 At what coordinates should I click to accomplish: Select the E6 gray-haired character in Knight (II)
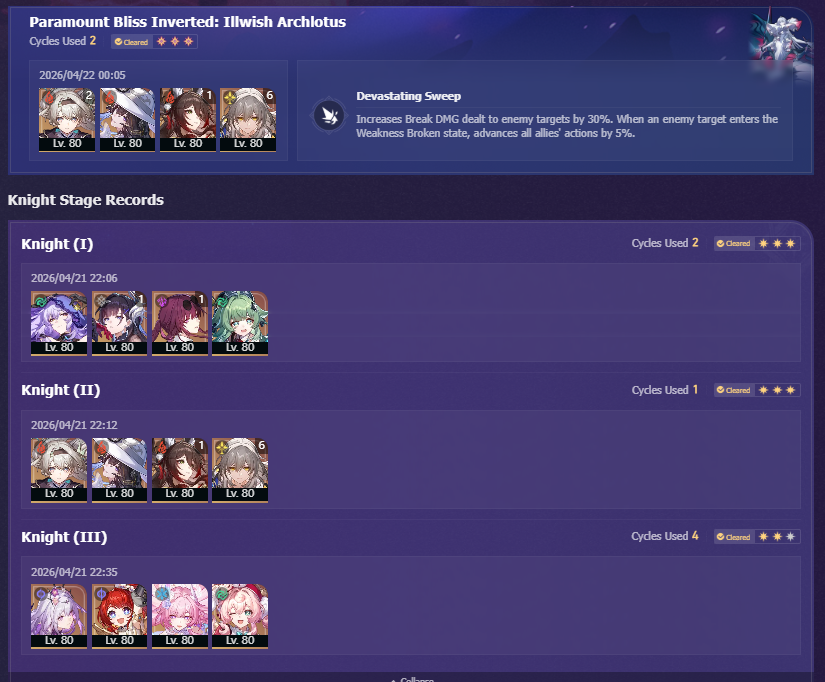240,470
